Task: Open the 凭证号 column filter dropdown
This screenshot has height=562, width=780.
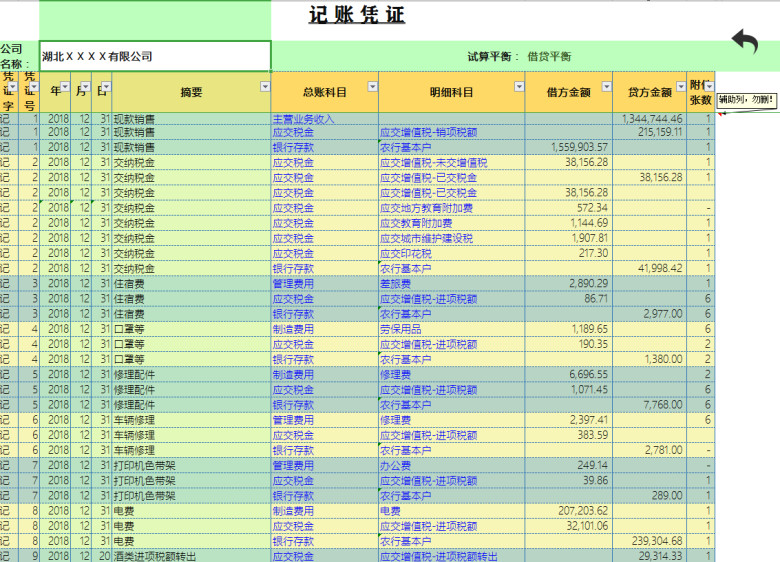Action: [34, 87]
